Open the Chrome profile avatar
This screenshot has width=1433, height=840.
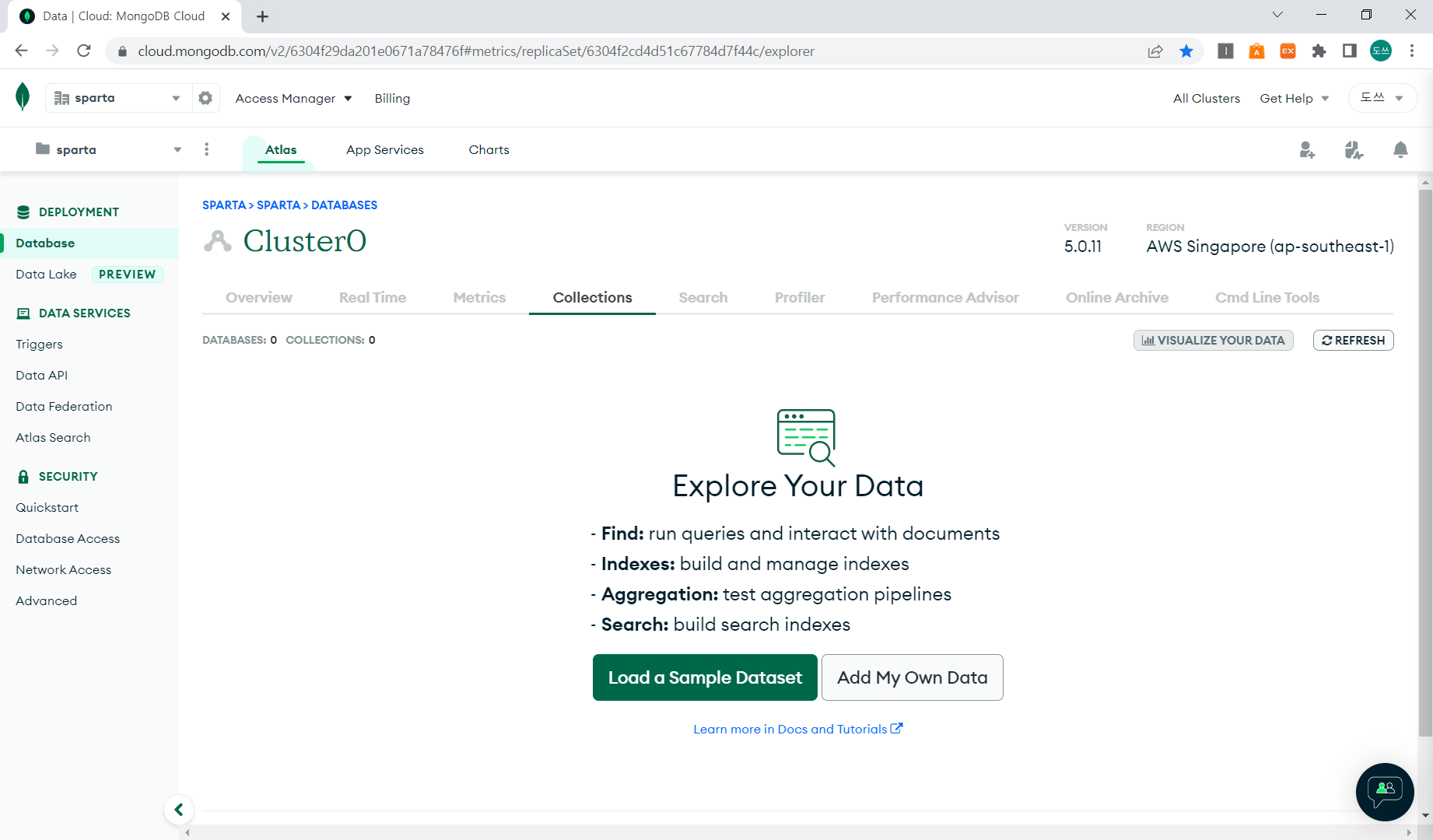pos(1381,51)
